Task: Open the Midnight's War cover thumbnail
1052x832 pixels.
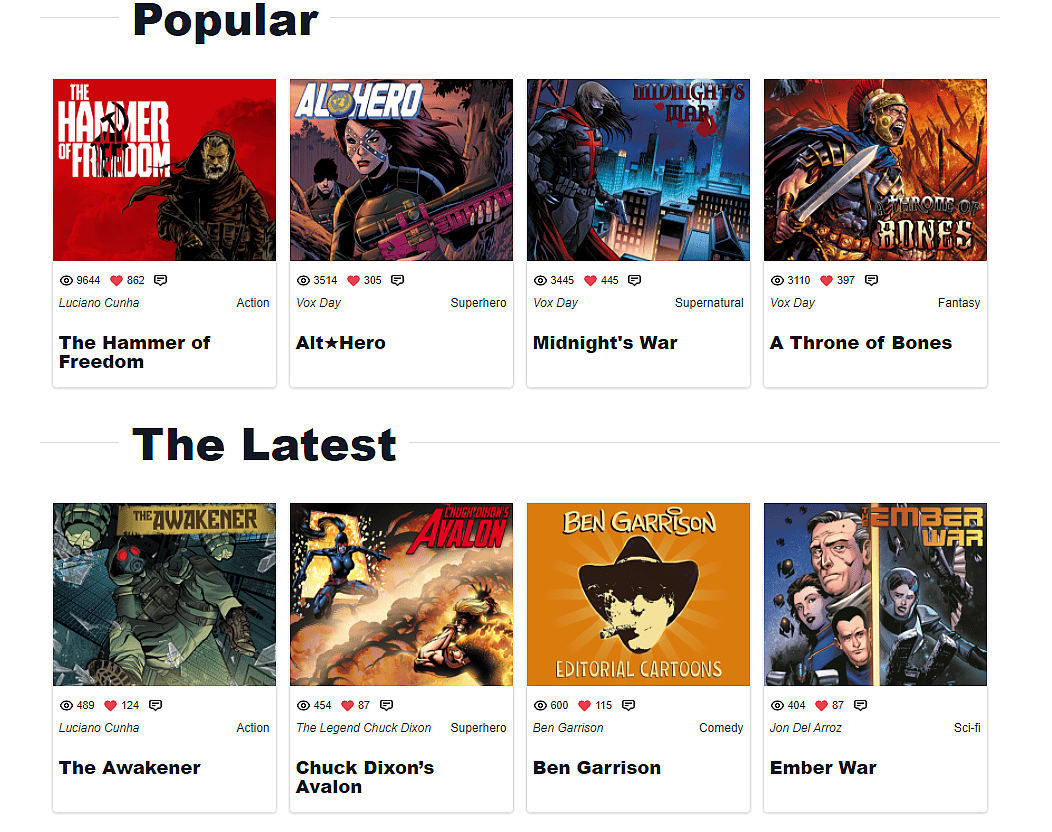Action: point(638,170)
